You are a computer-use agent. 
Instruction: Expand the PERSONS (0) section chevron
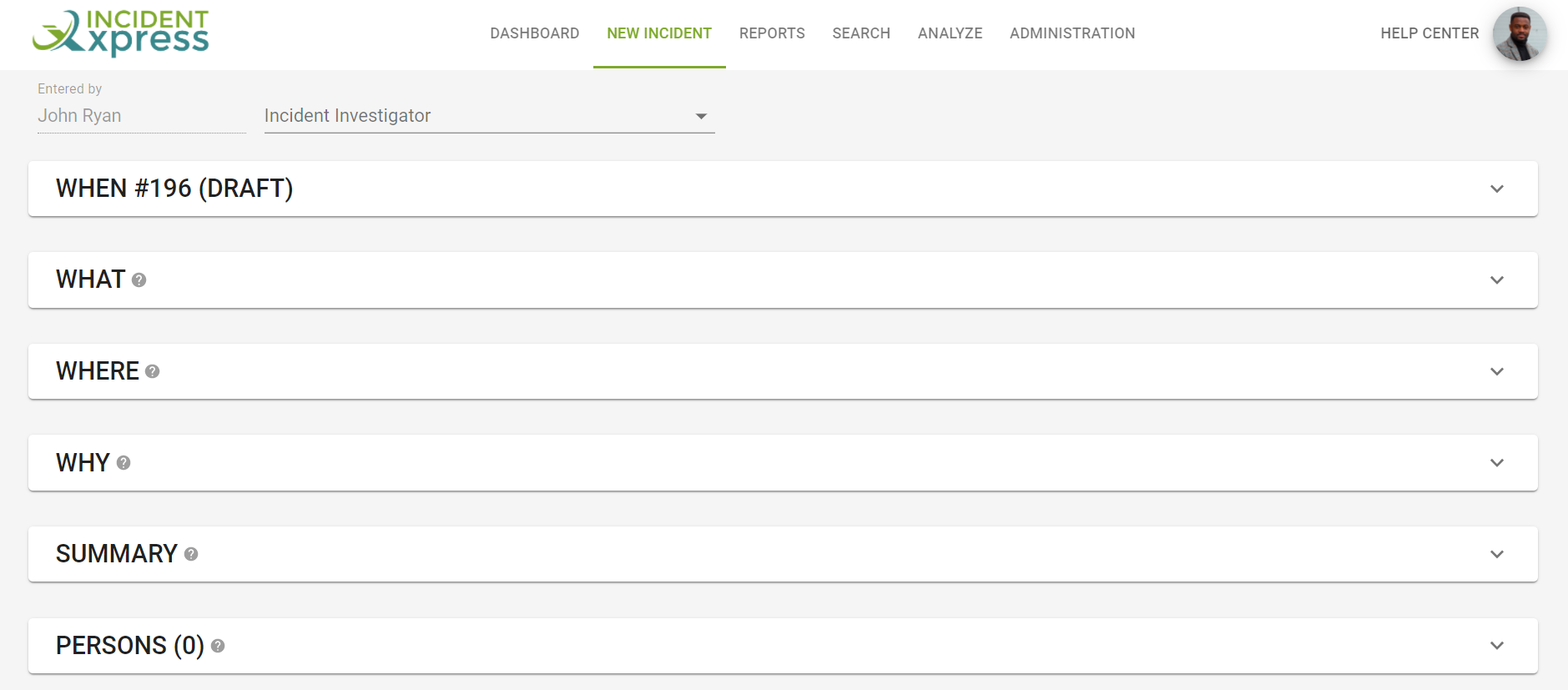coord(1497,646)
